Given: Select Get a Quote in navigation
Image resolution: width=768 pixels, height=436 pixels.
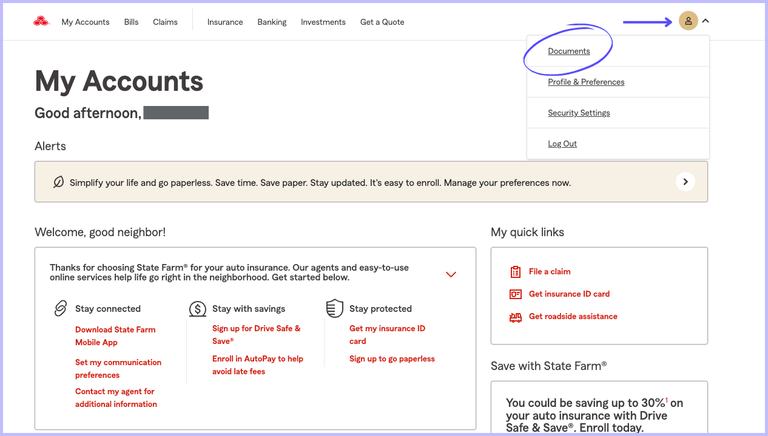Looking at the screenshot, I should [x=382, y=22].
